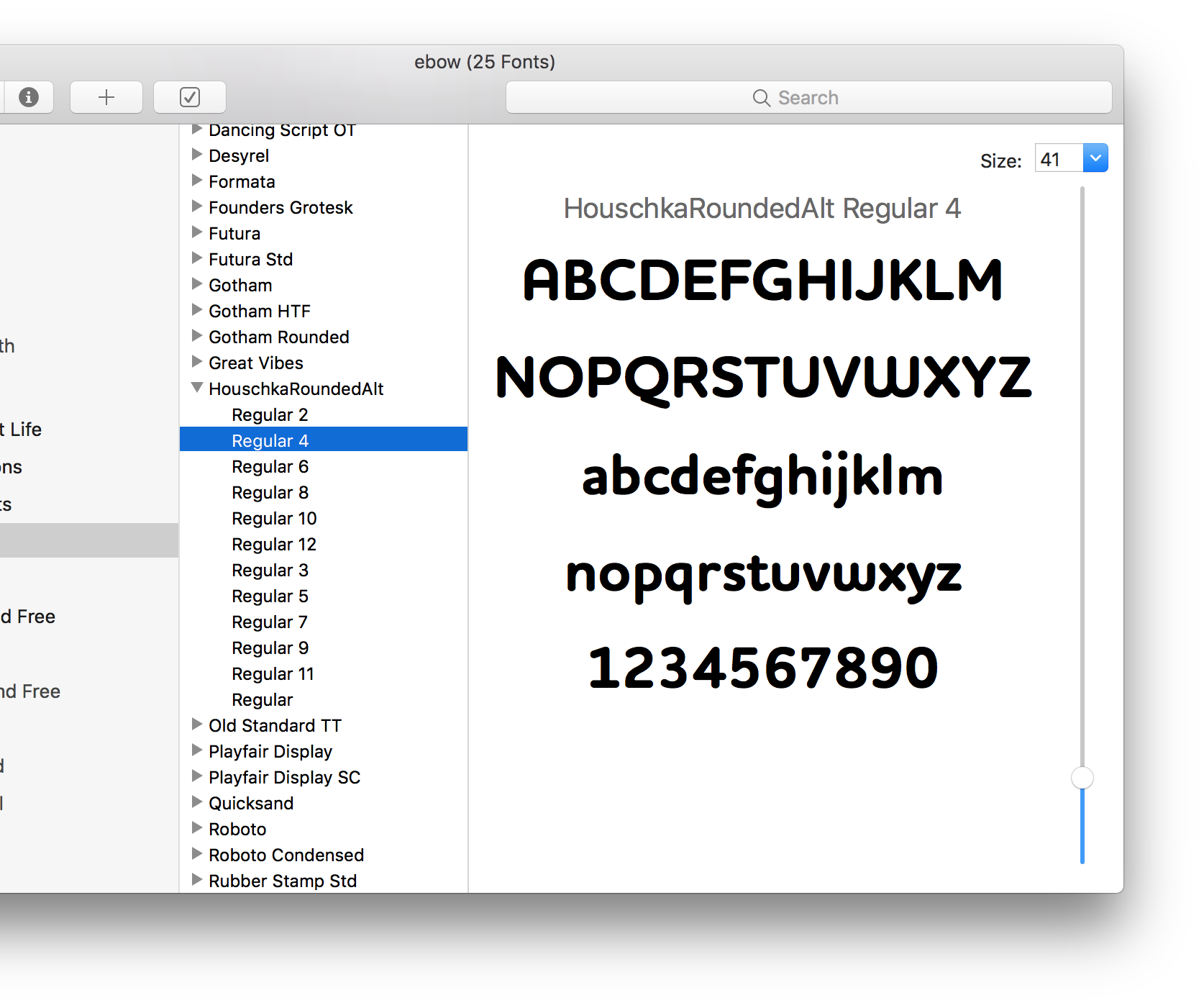Viewport: 1204px width, 1008px height.
Task: Select the Roboto Condensed font name
Action: click(x=286, y=855)
